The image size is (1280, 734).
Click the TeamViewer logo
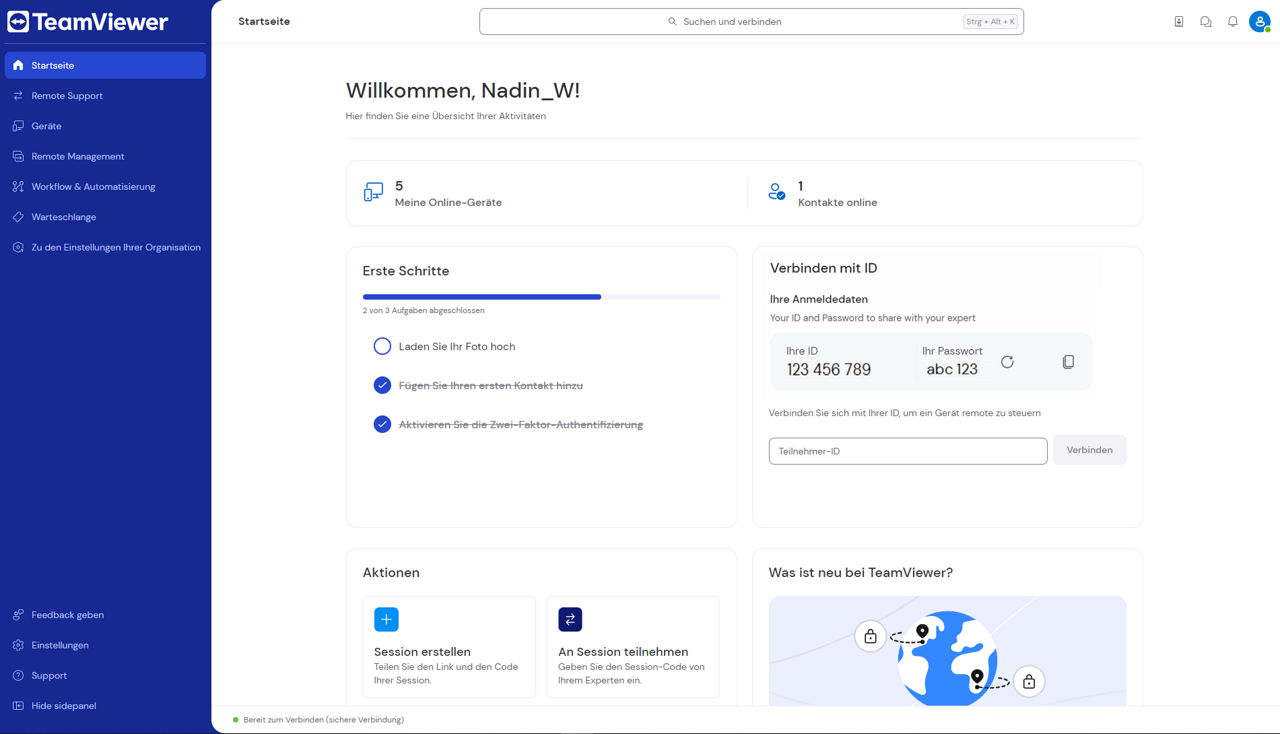pyautogui.click(x=88, y=21)
